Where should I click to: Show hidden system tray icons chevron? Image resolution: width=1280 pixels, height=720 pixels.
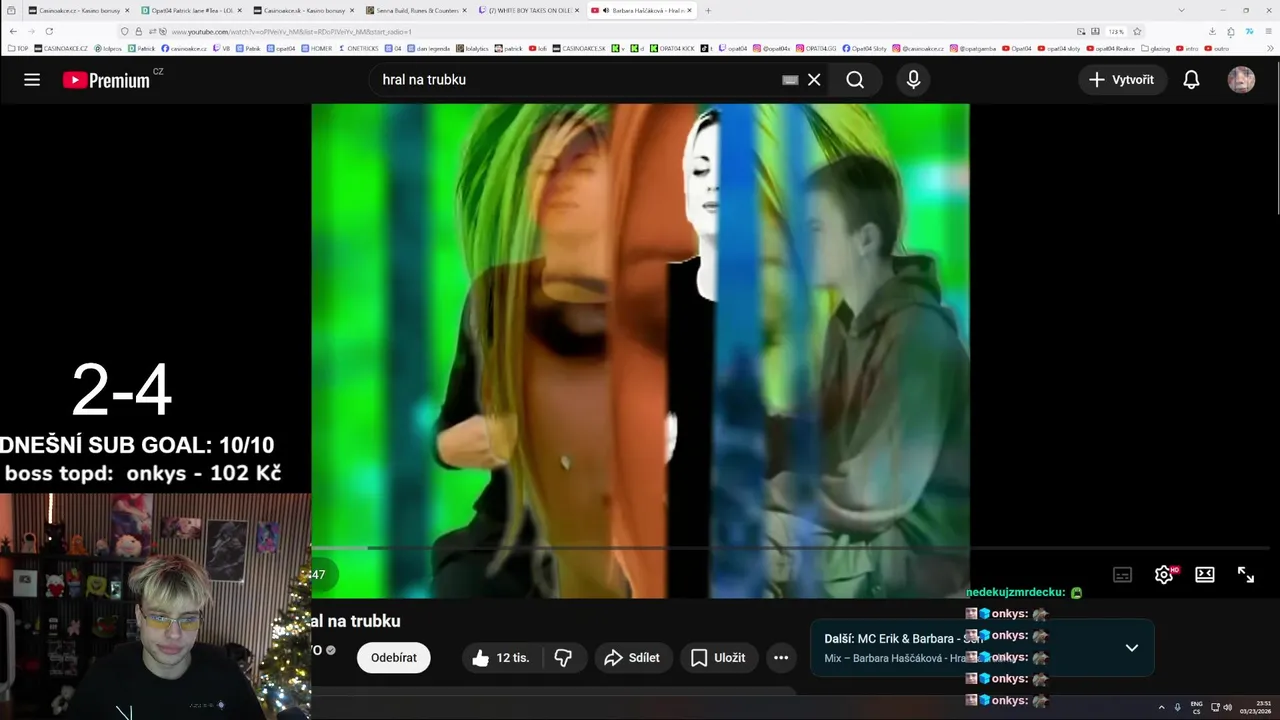click(x=1161, y=707)
